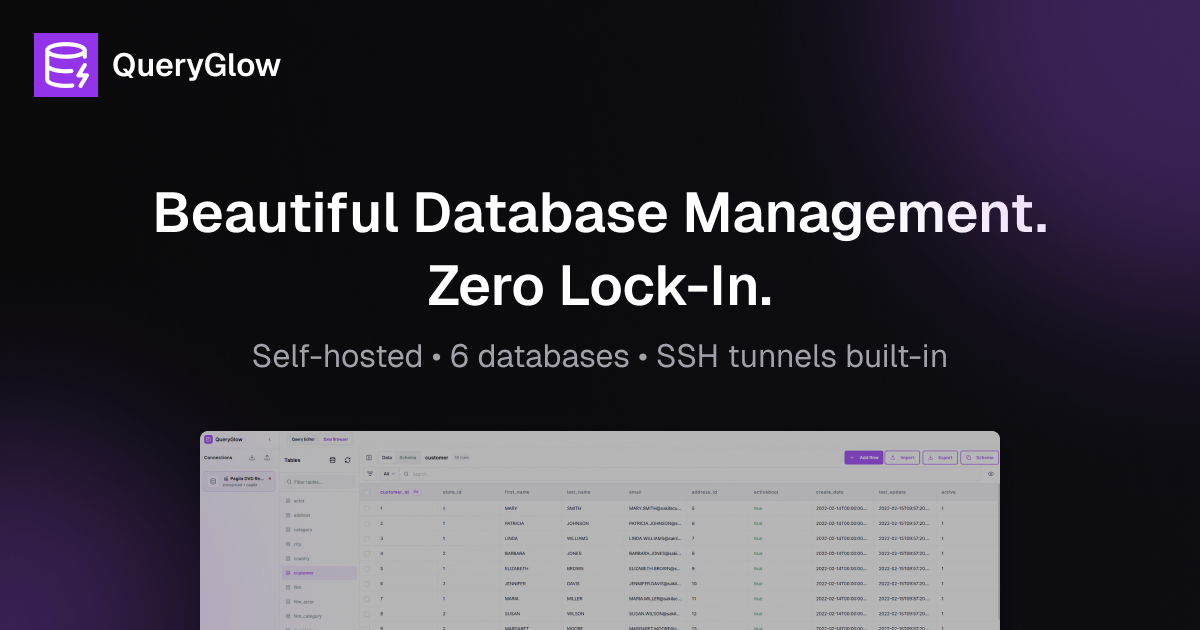Click the download icon beside Connections
This screenshot has height=630, width=1200.
tap(252, 457)
